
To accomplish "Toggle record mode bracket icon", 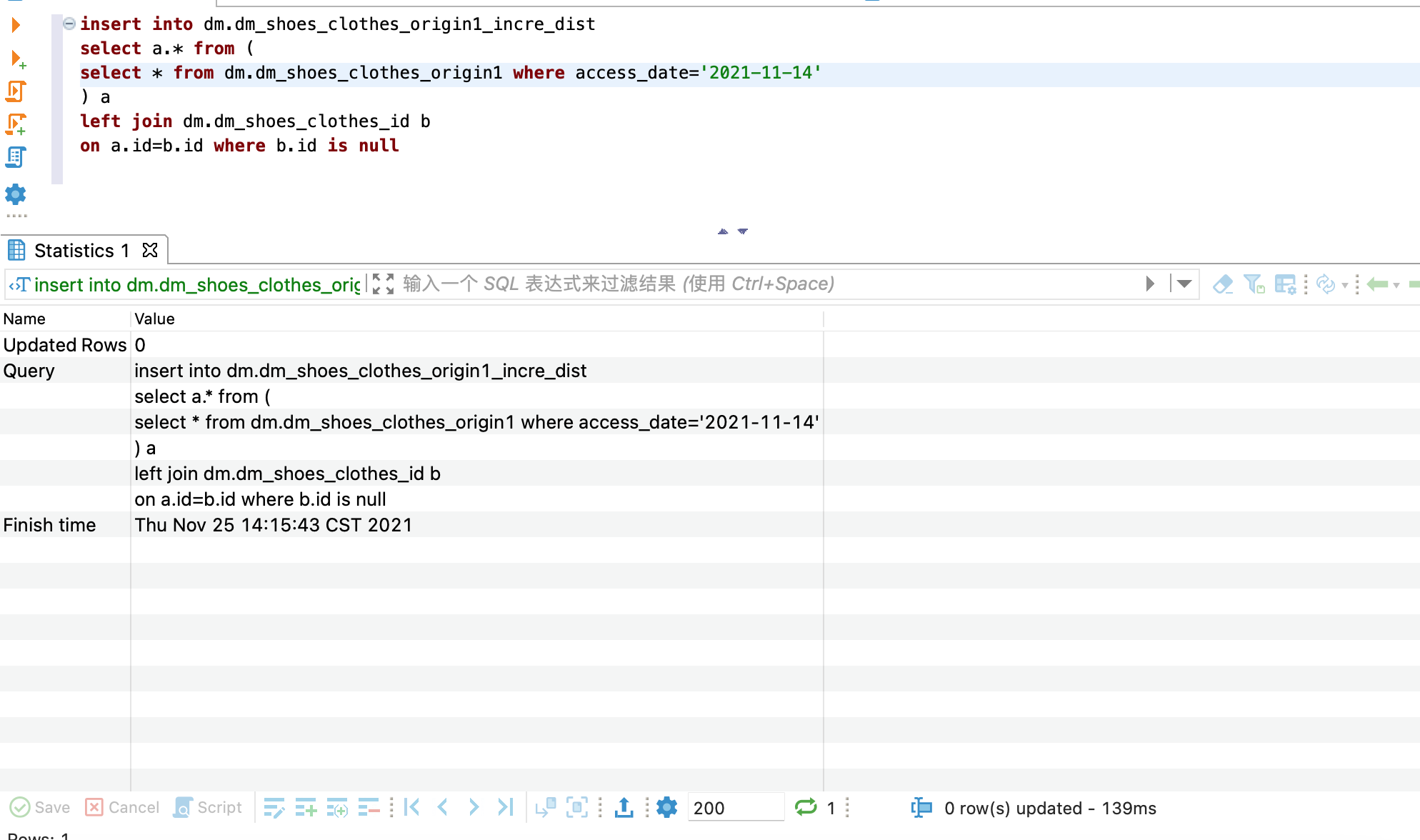I will 577,807.
